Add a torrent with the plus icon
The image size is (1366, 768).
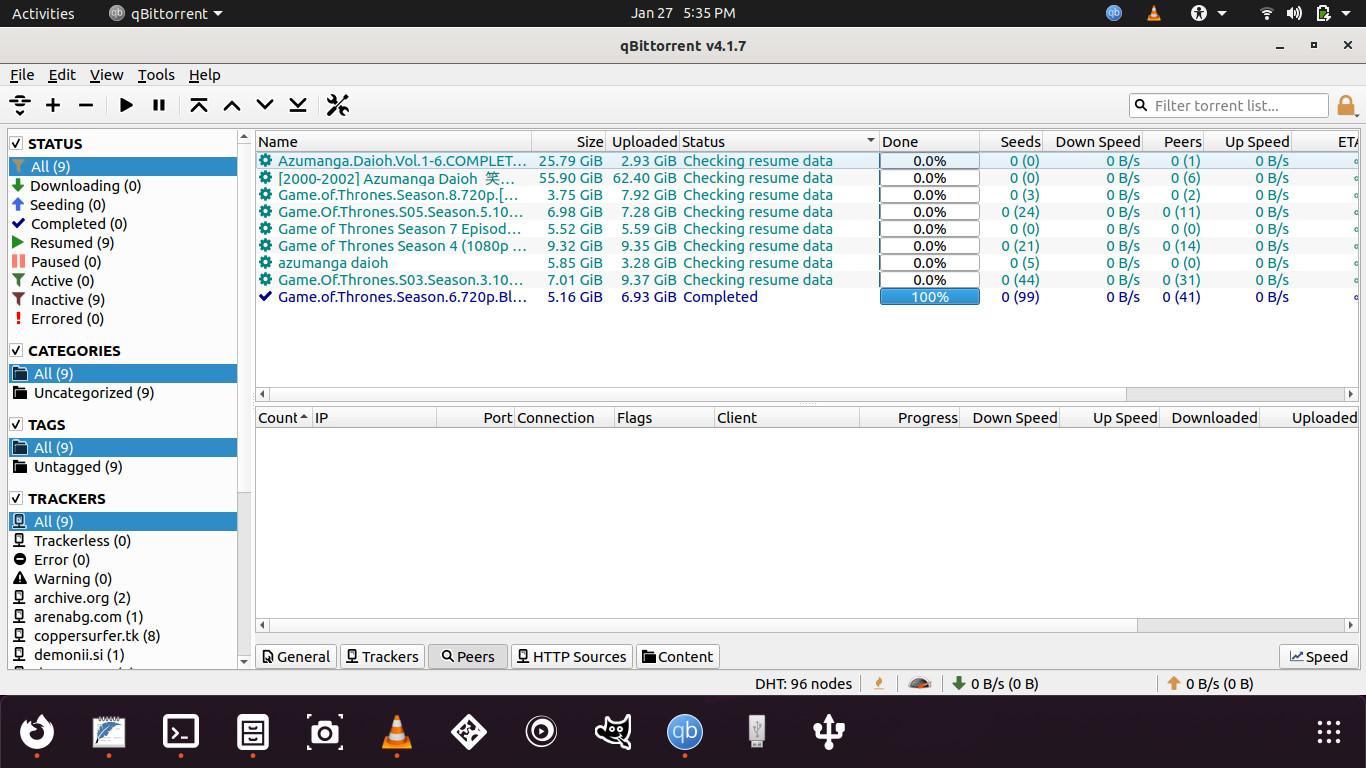click(x=53, y=105)
